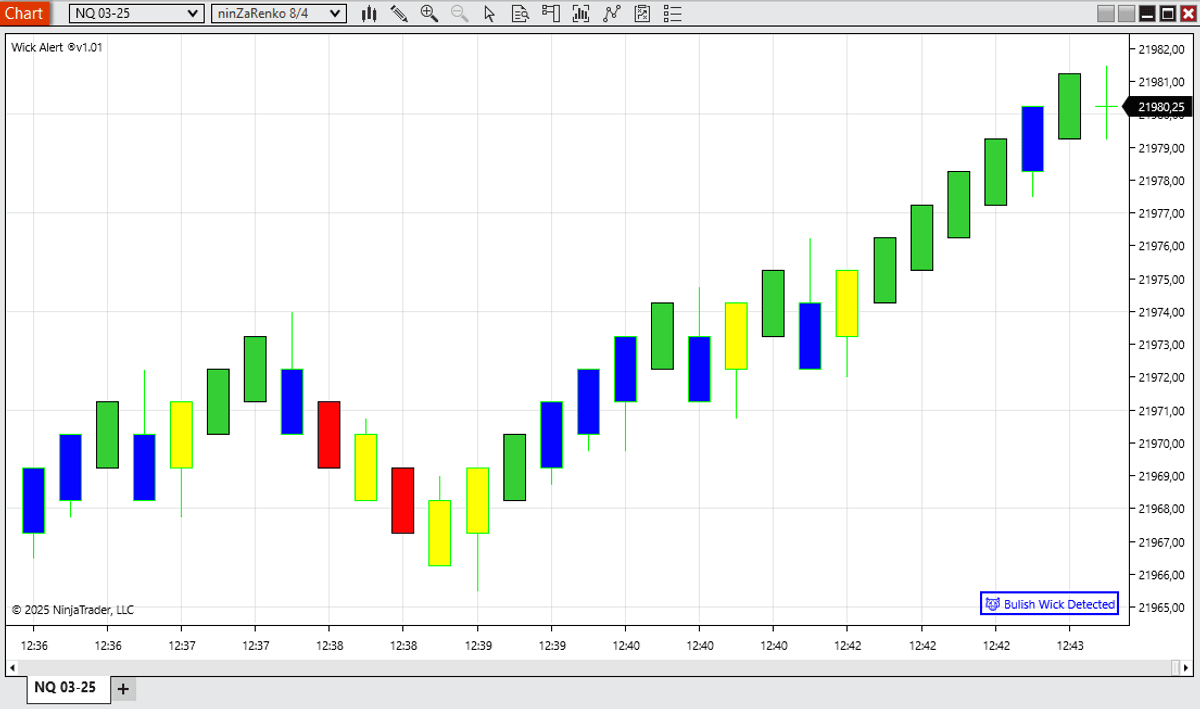Open the data box icon
Screen dimensions: 1200x709
pyautogui.click(x=520, y=13)
